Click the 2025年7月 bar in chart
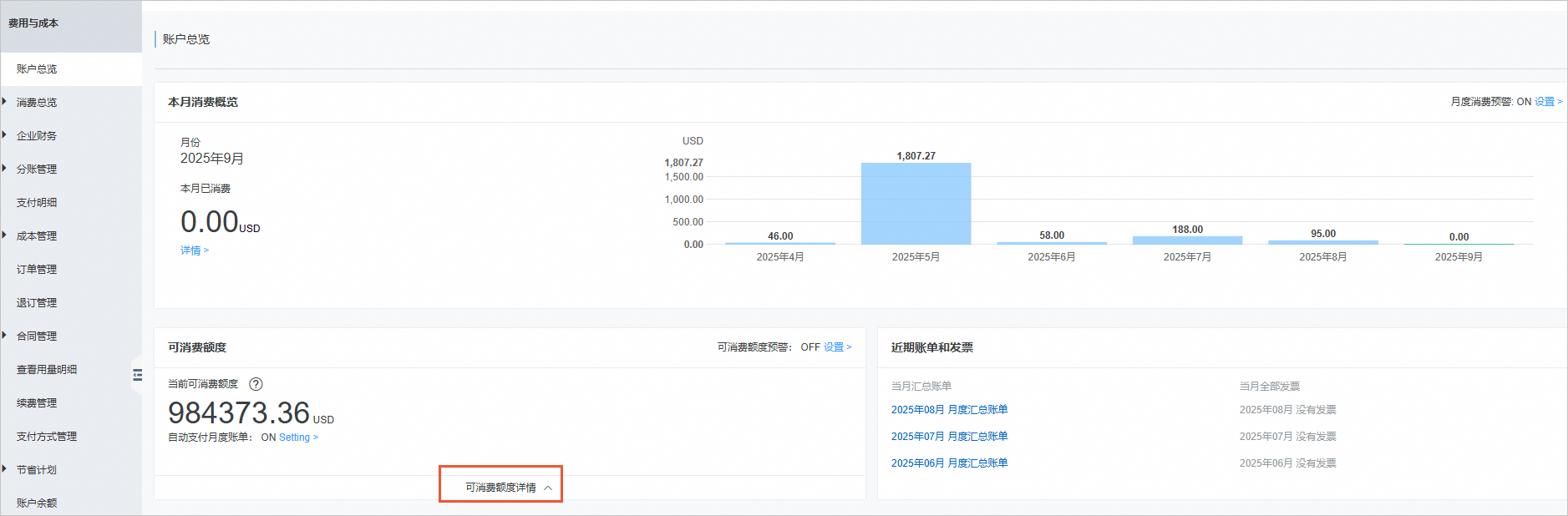This screenshot has width=1568, height=516. click(x=1187, y=240)
